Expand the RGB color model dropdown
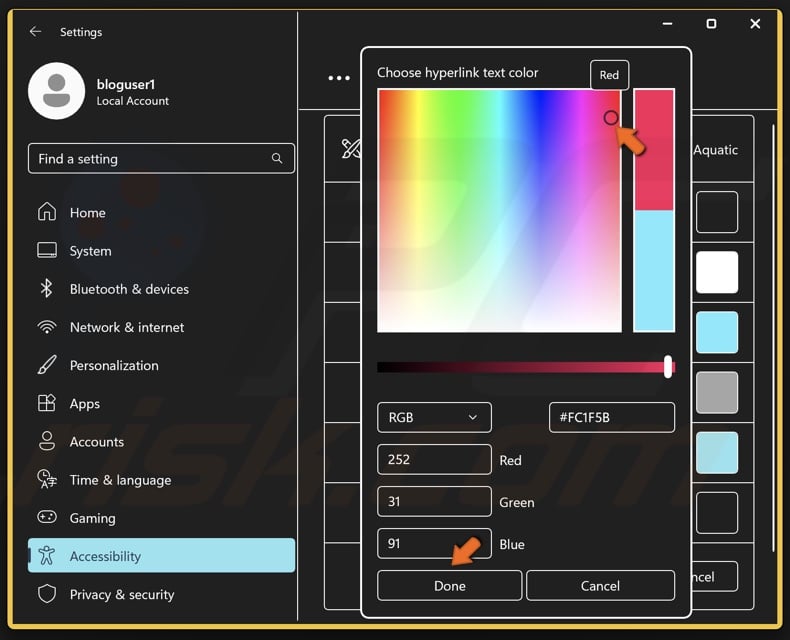The height and width of the screenshot is (640, 790). [434, 417]
